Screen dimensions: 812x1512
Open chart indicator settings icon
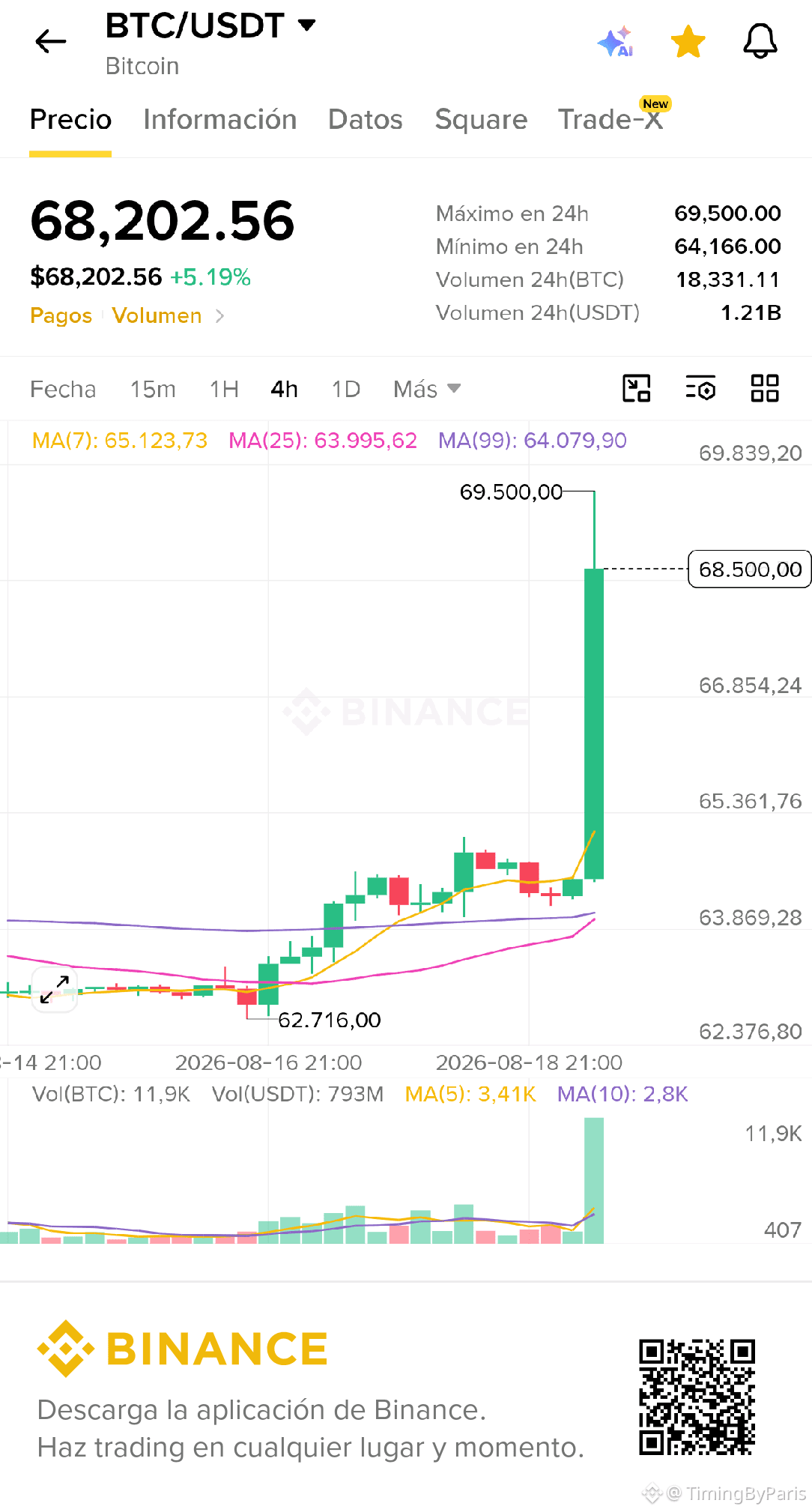pyautogui.click(x=701, y=389)
